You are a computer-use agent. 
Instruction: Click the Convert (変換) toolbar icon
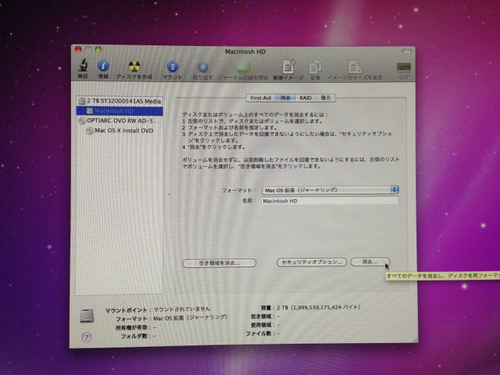(x=315, y=67)
